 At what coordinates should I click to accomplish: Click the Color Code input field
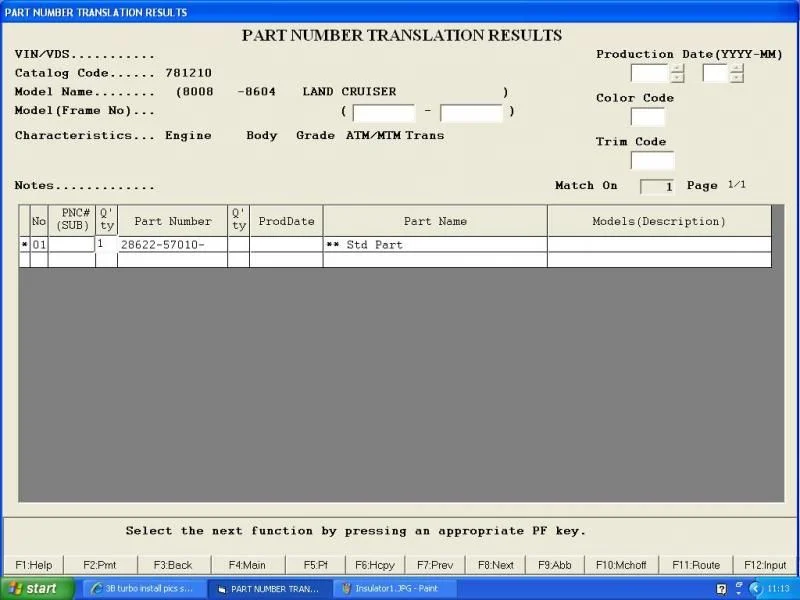click(x=647, y=117)
